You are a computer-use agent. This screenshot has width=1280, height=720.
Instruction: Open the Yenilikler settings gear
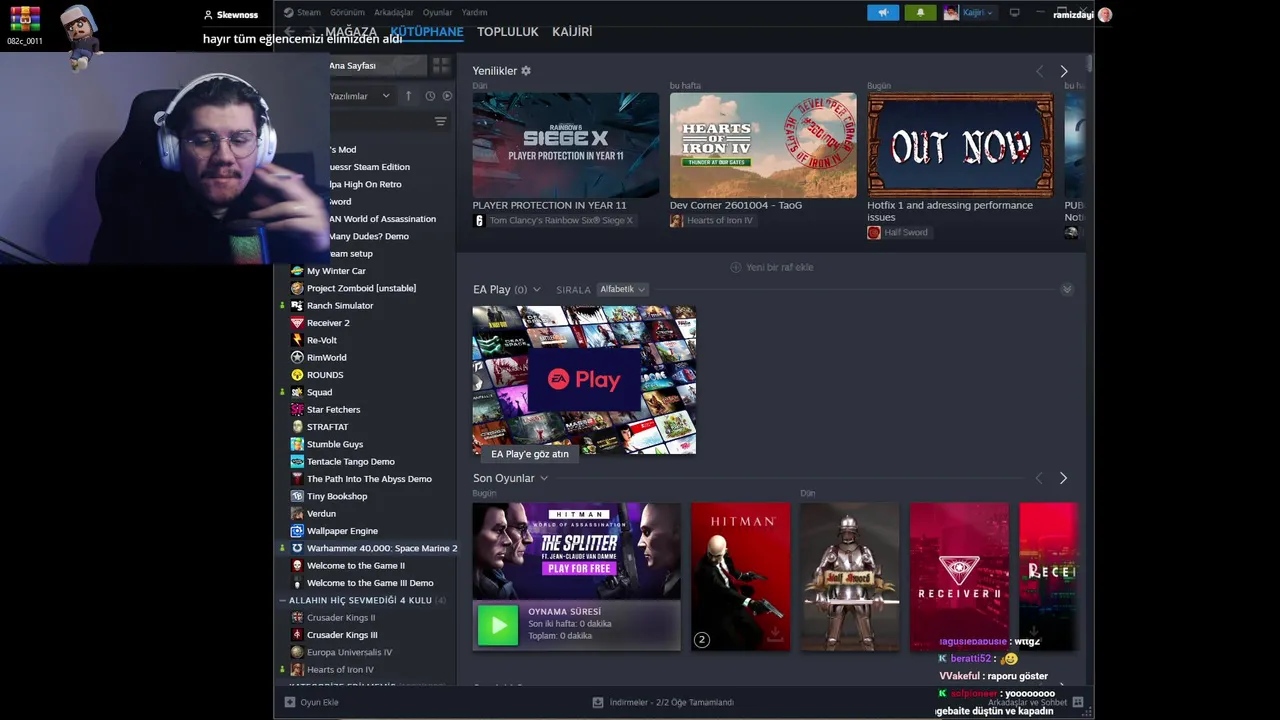point(526,71)
